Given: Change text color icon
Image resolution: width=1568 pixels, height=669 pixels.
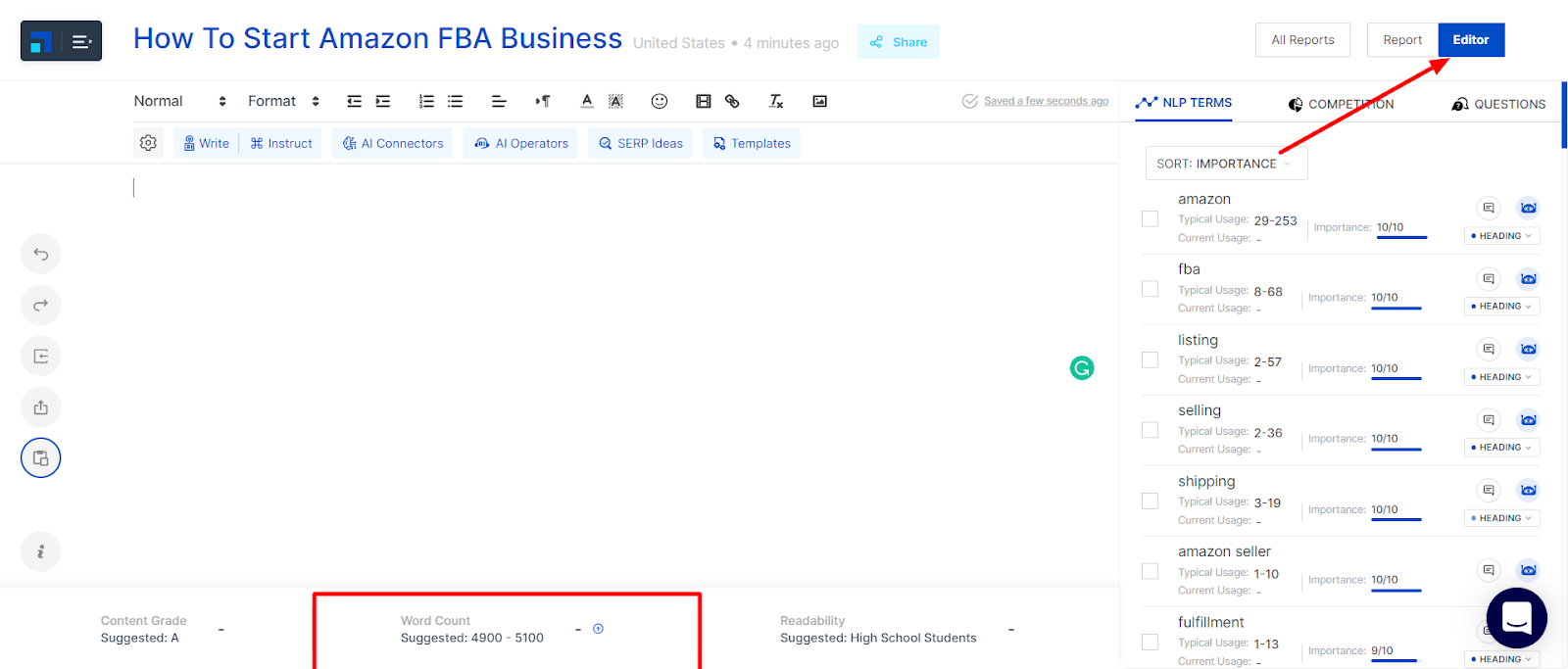Looking at the screenshot, I should tap(587, 101).
